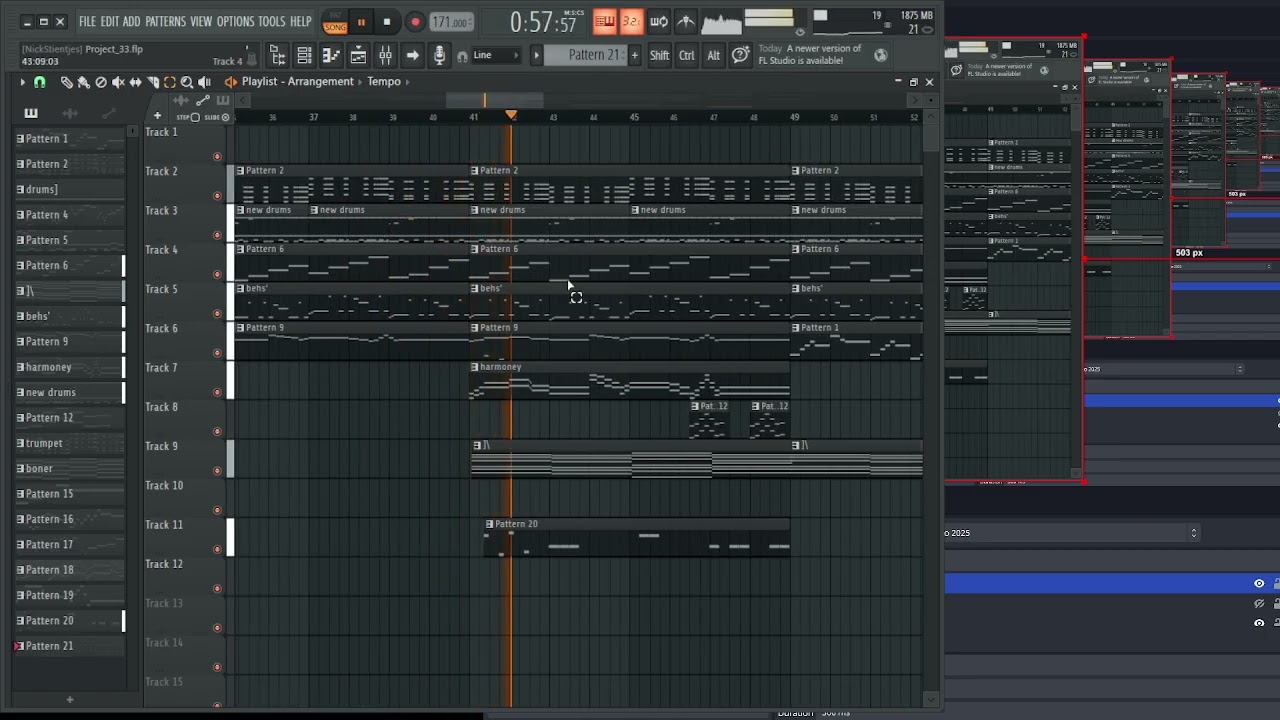
Task: Open the TOOLS menu
Action: pos(272,22)
